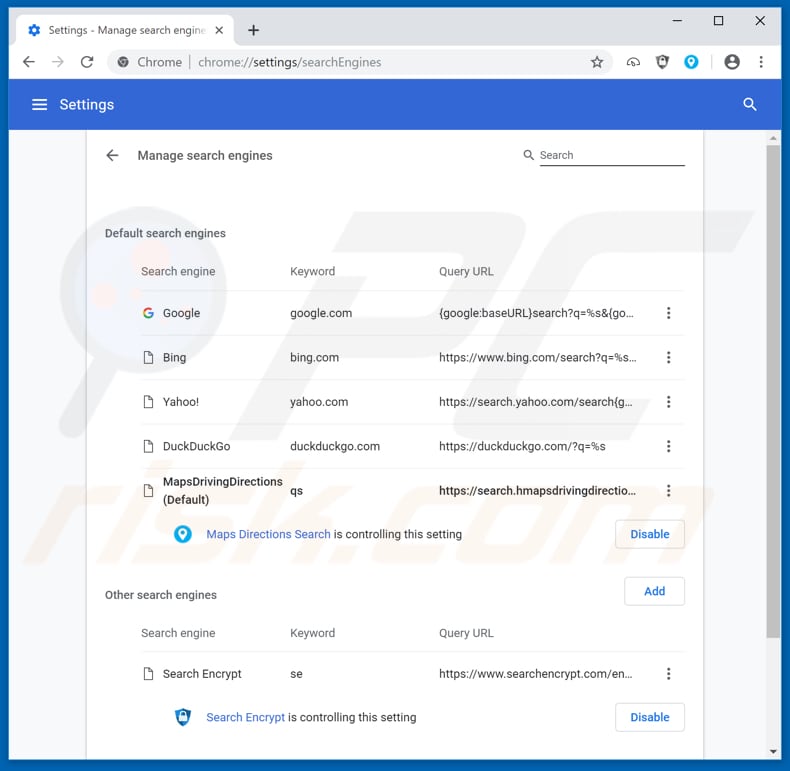Click the Maps Directions pin icon beside controlling notice
Image resolution: width=790 pixels, height=771 pixels.
[x=182, y=534]
